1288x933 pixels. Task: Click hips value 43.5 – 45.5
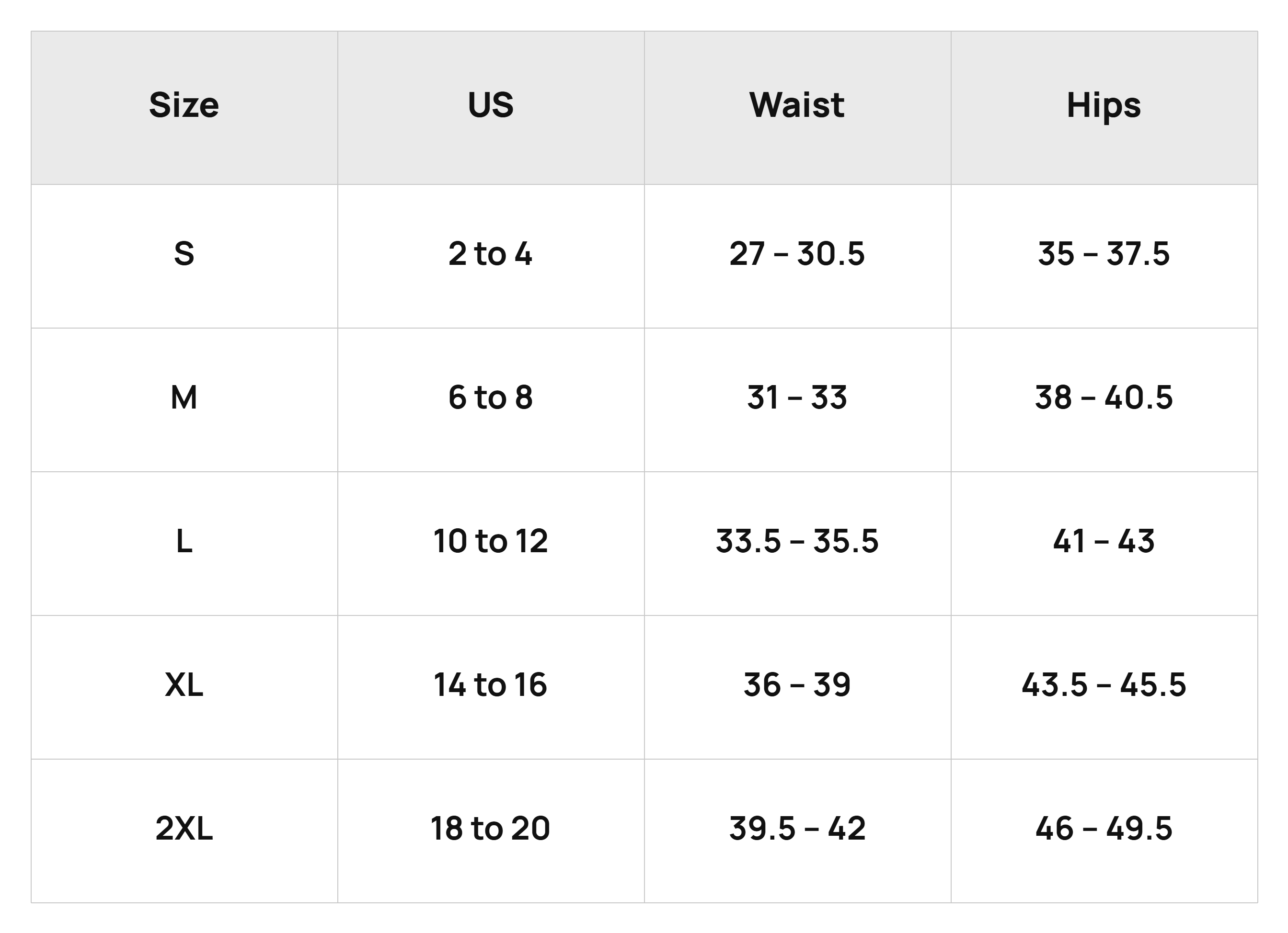(x=1104, y=685)
